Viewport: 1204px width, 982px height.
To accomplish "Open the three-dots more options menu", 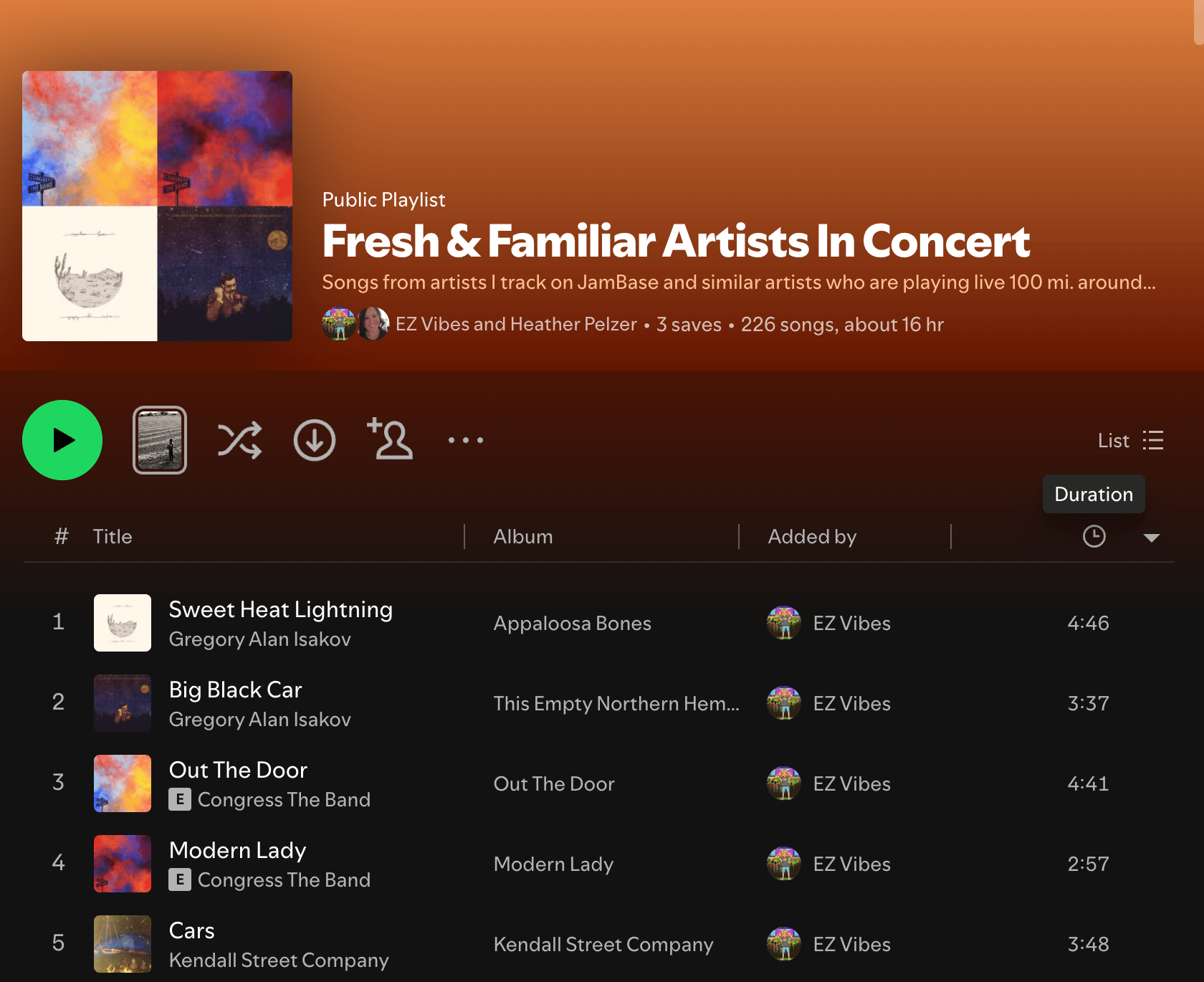I will pos(466,440).
